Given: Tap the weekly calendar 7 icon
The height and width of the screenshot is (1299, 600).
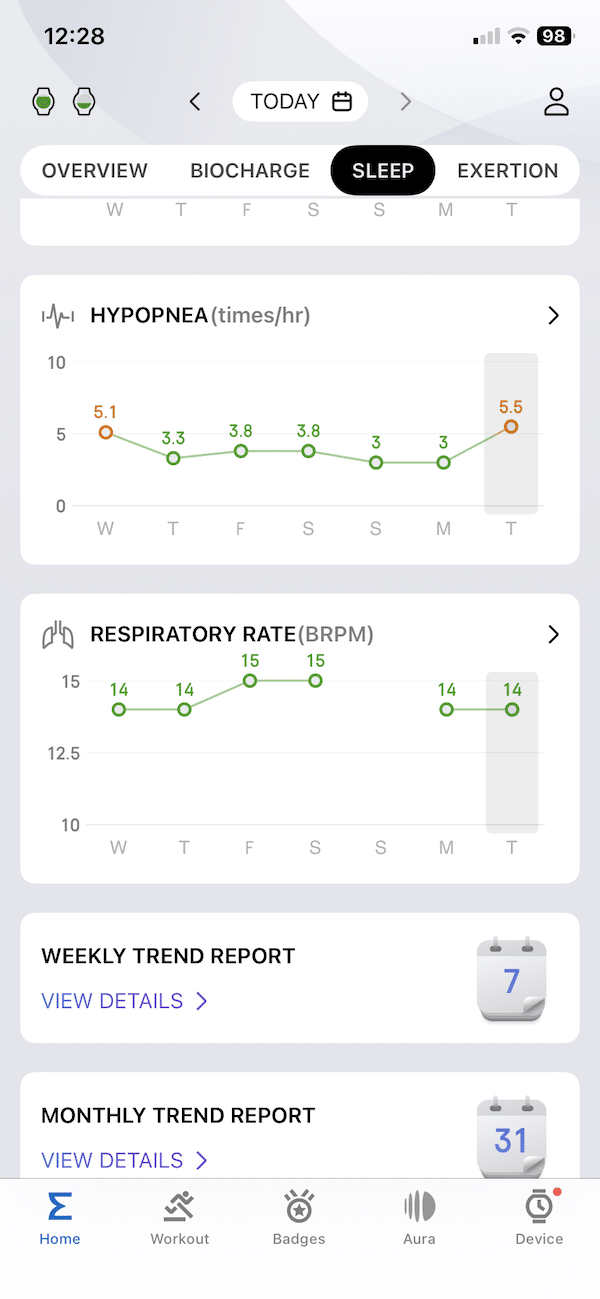Looking at the screenshot, I should tap(511, 980).
